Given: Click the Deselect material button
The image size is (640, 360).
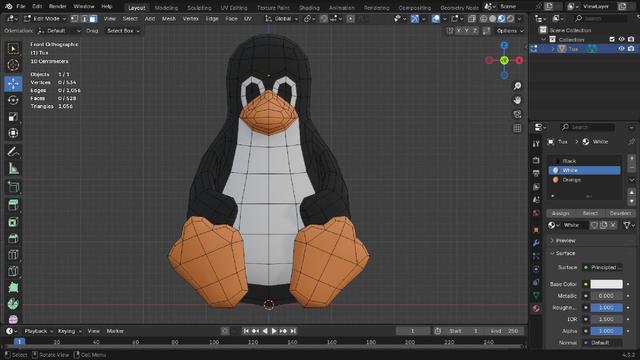Looking at the screenshot, I should 620,213.
